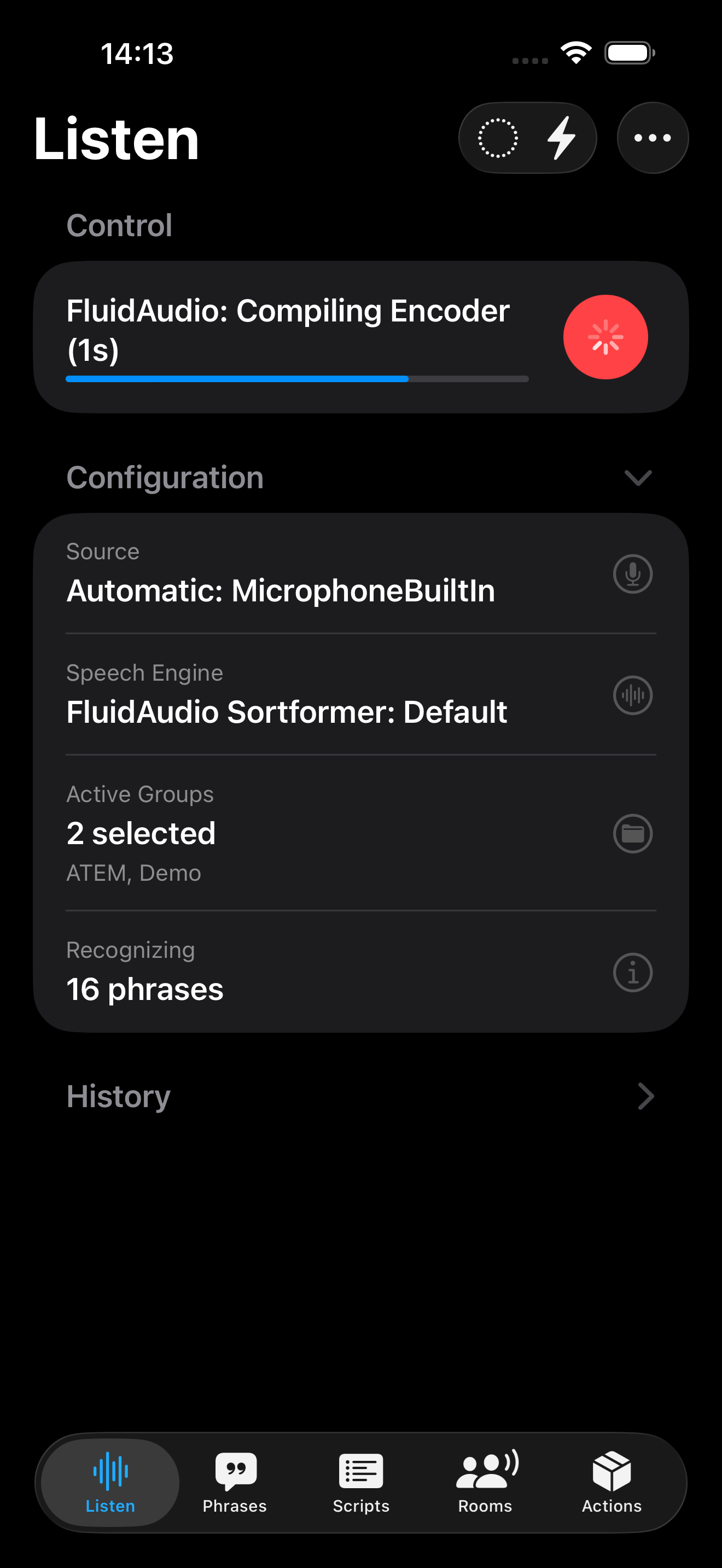Tap the dotted circle icon in header

497,138
